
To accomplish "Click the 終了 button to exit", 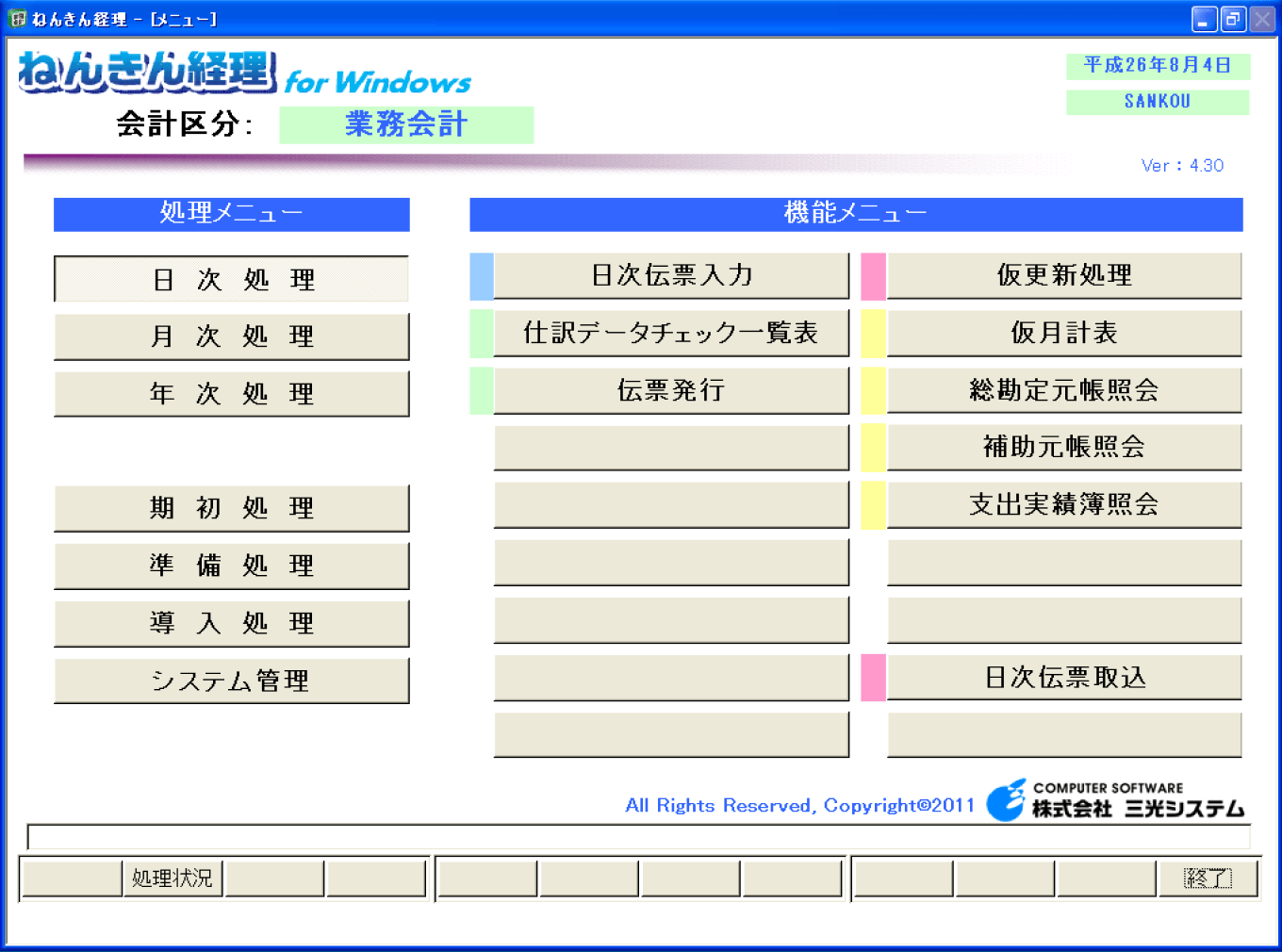I will 1208,878.
